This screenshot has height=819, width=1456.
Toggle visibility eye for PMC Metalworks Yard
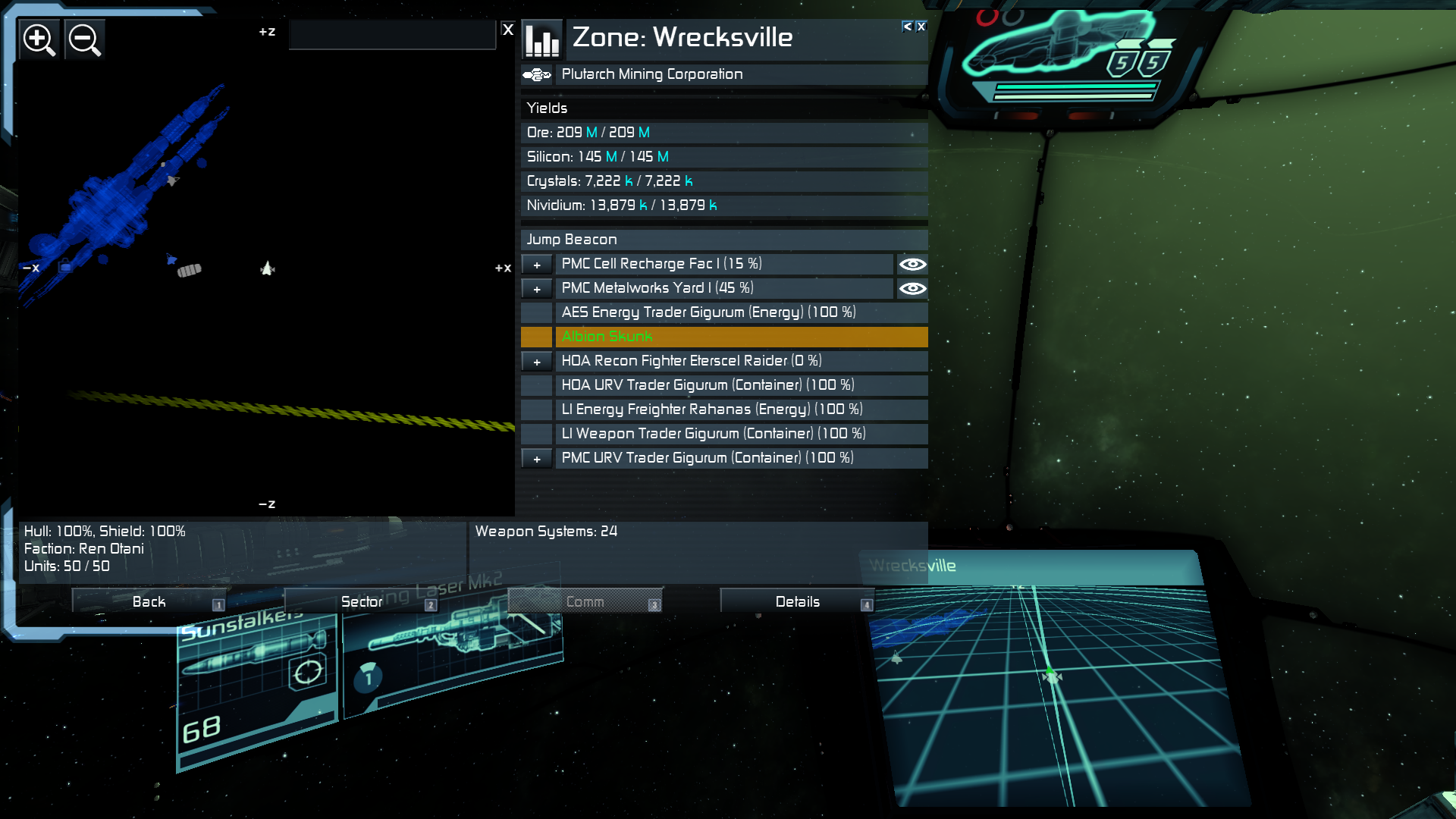(x=912, y=288)
